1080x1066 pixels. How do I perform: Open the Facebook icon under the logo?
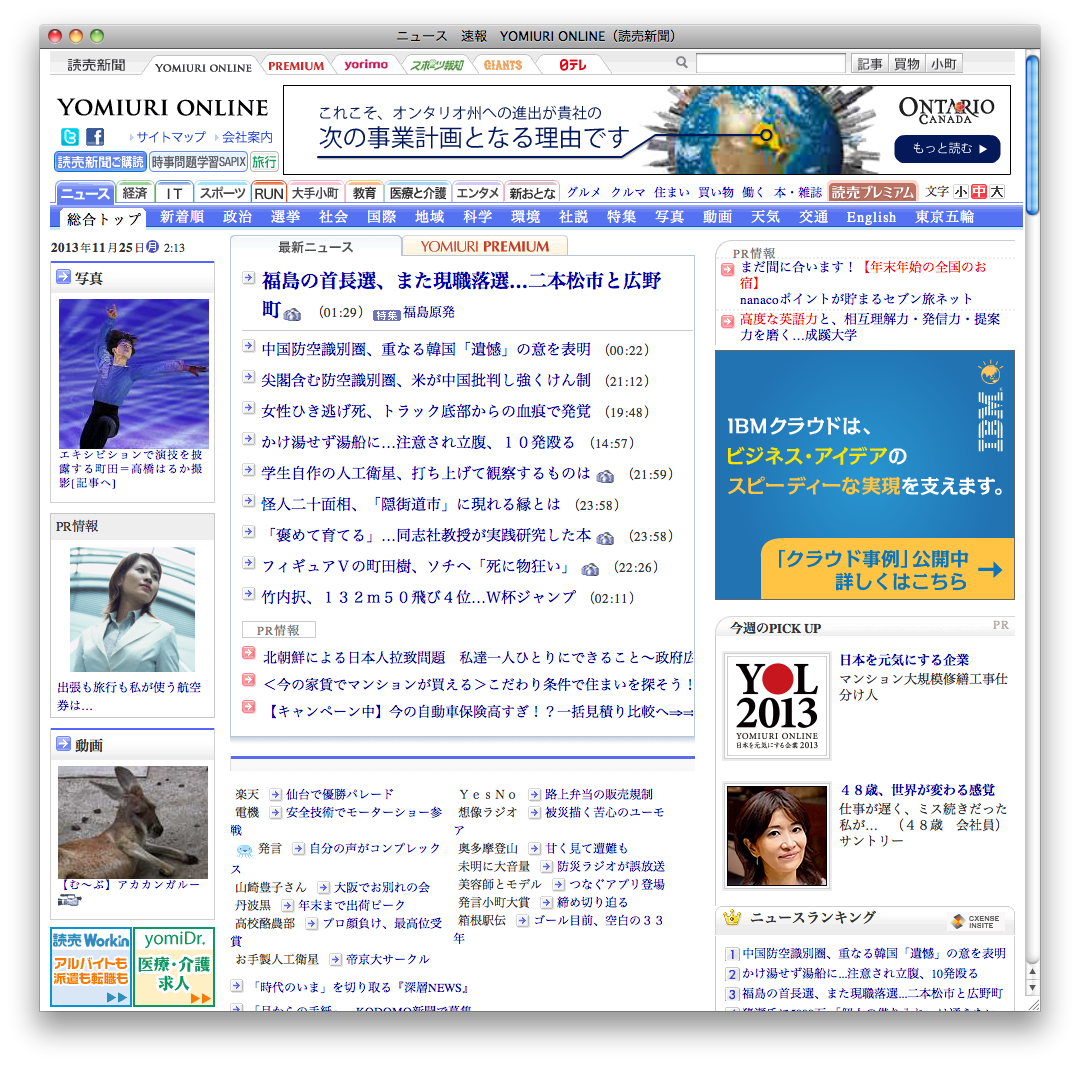[95, 136]
